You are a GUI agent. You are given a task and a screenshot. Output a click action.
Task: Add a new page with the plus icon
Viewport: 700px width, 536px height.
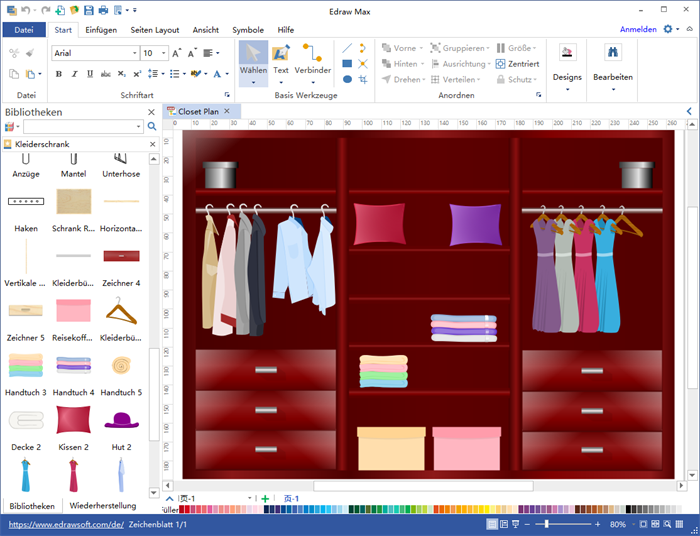pos(265,498)
